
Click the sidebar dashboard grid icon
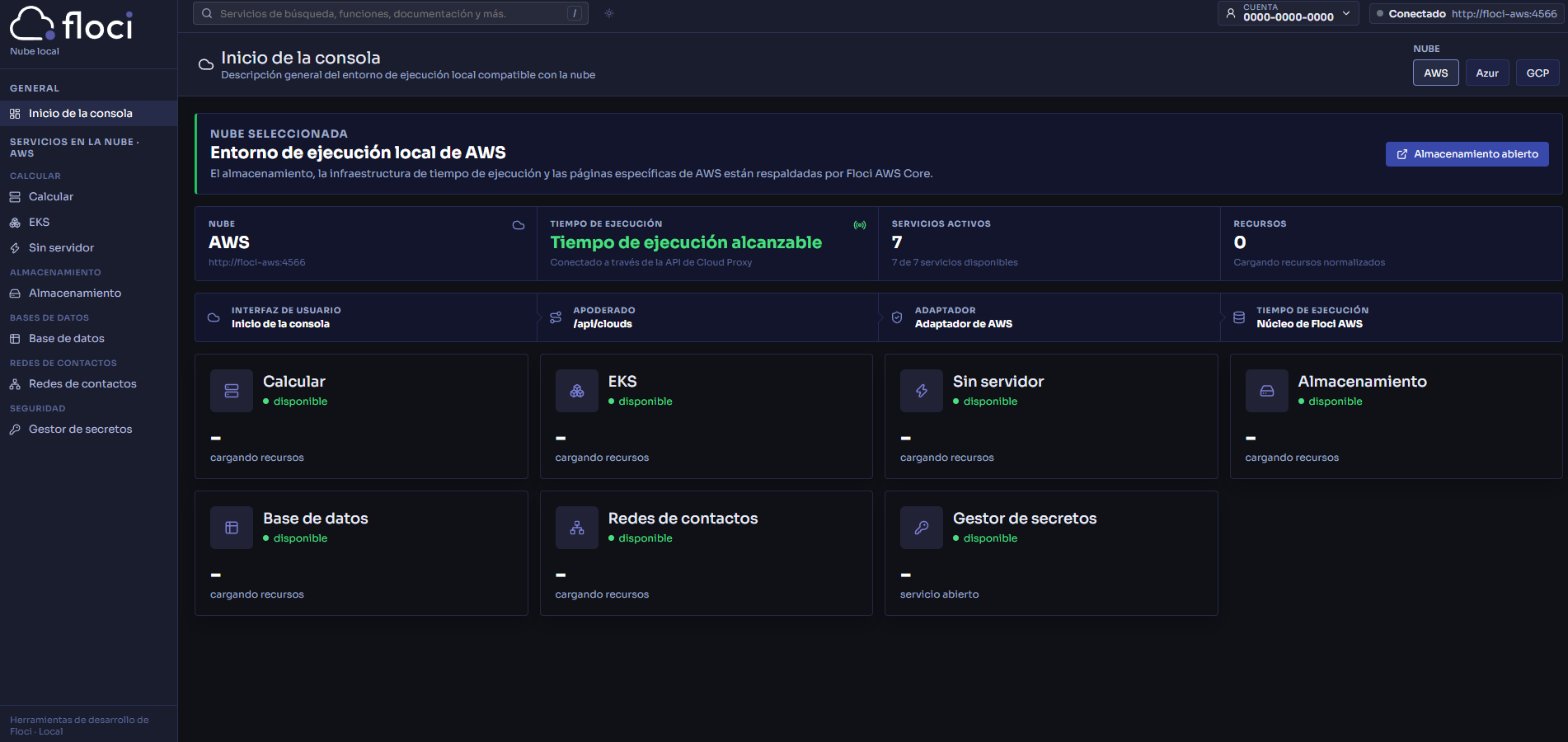pos(15,114)
